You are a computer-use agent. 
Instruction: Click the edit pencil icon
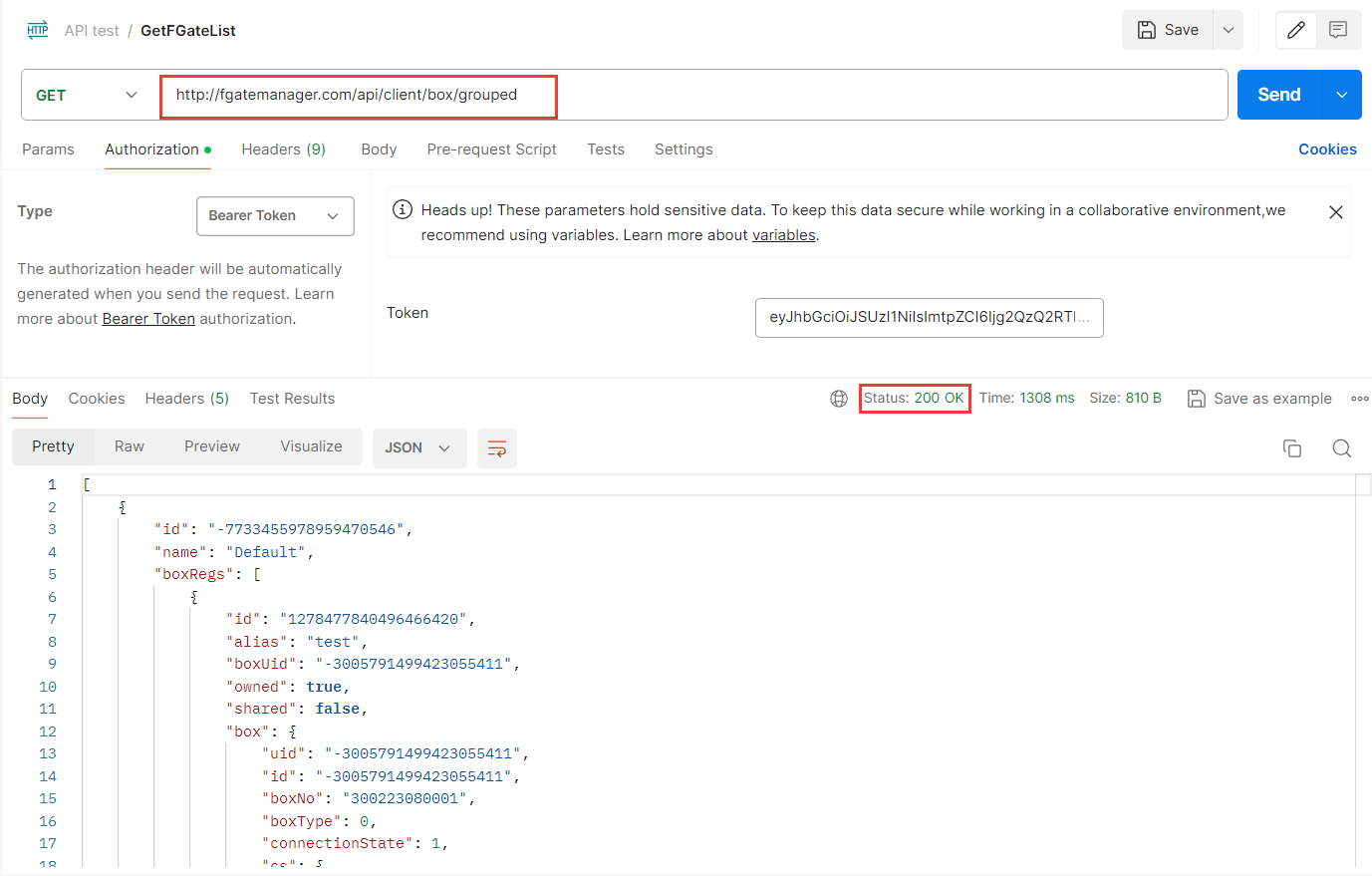pos(1296,30)
